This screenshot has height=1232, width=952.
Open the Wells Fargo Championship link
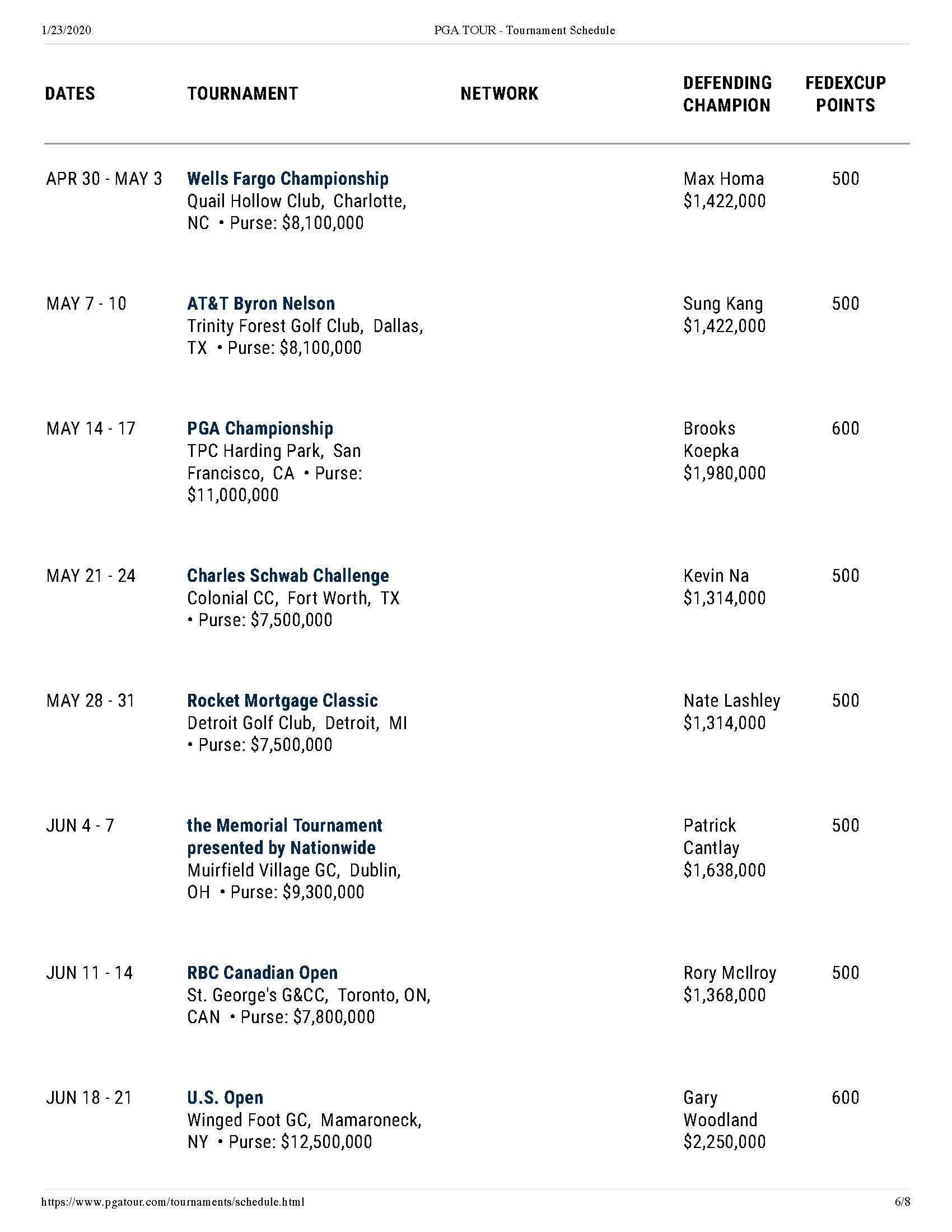[x=288, y=179]
